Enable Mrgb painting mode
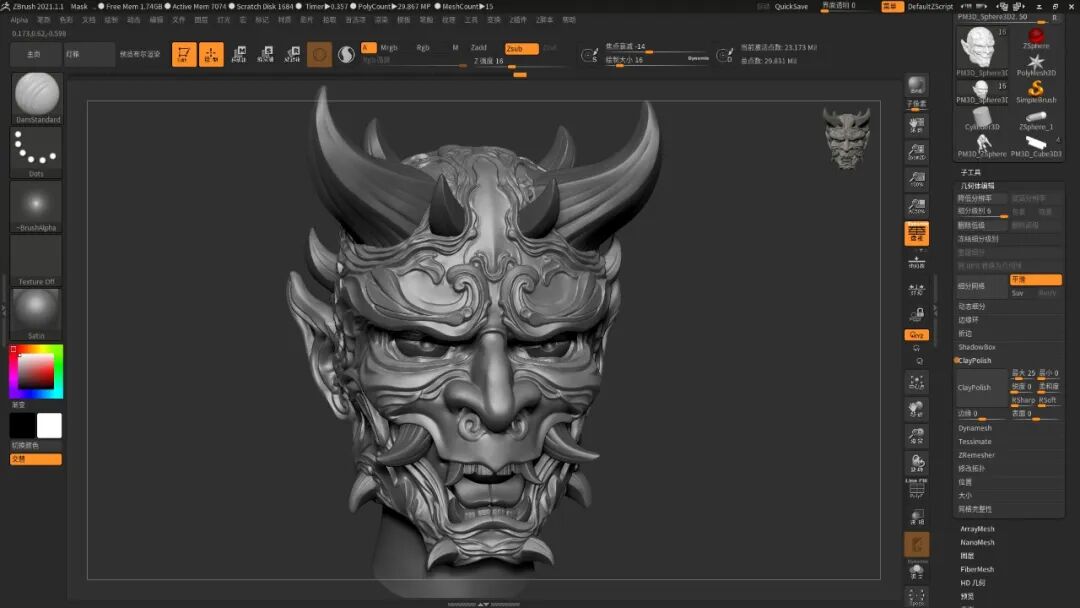The image size is (1080, 608). click(389, 48)
